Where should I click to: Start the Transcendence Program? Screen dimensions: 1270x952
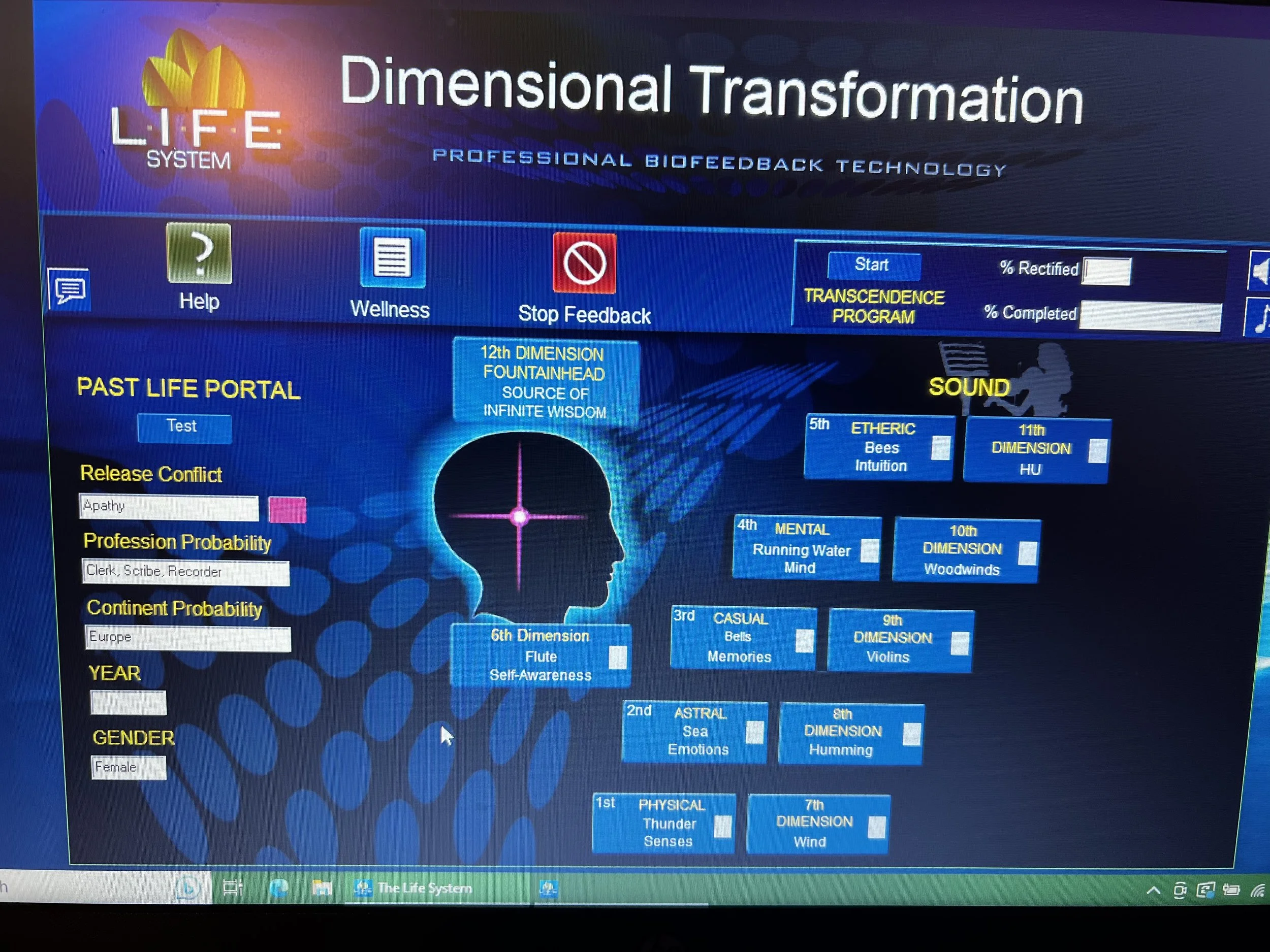tap(873, 265)
